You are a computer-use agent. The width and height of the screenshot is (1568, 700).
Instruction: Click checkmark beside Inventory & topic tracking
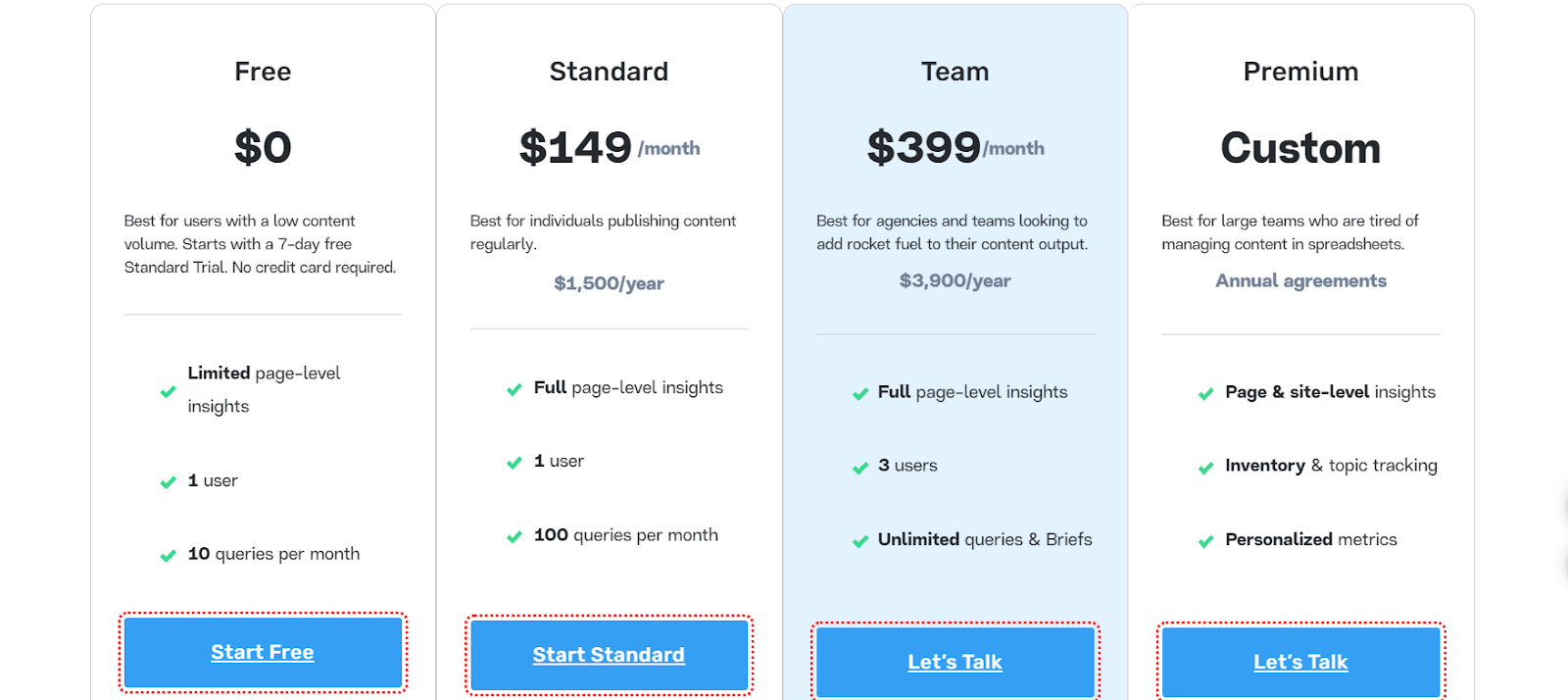[x=1206, y=468]
